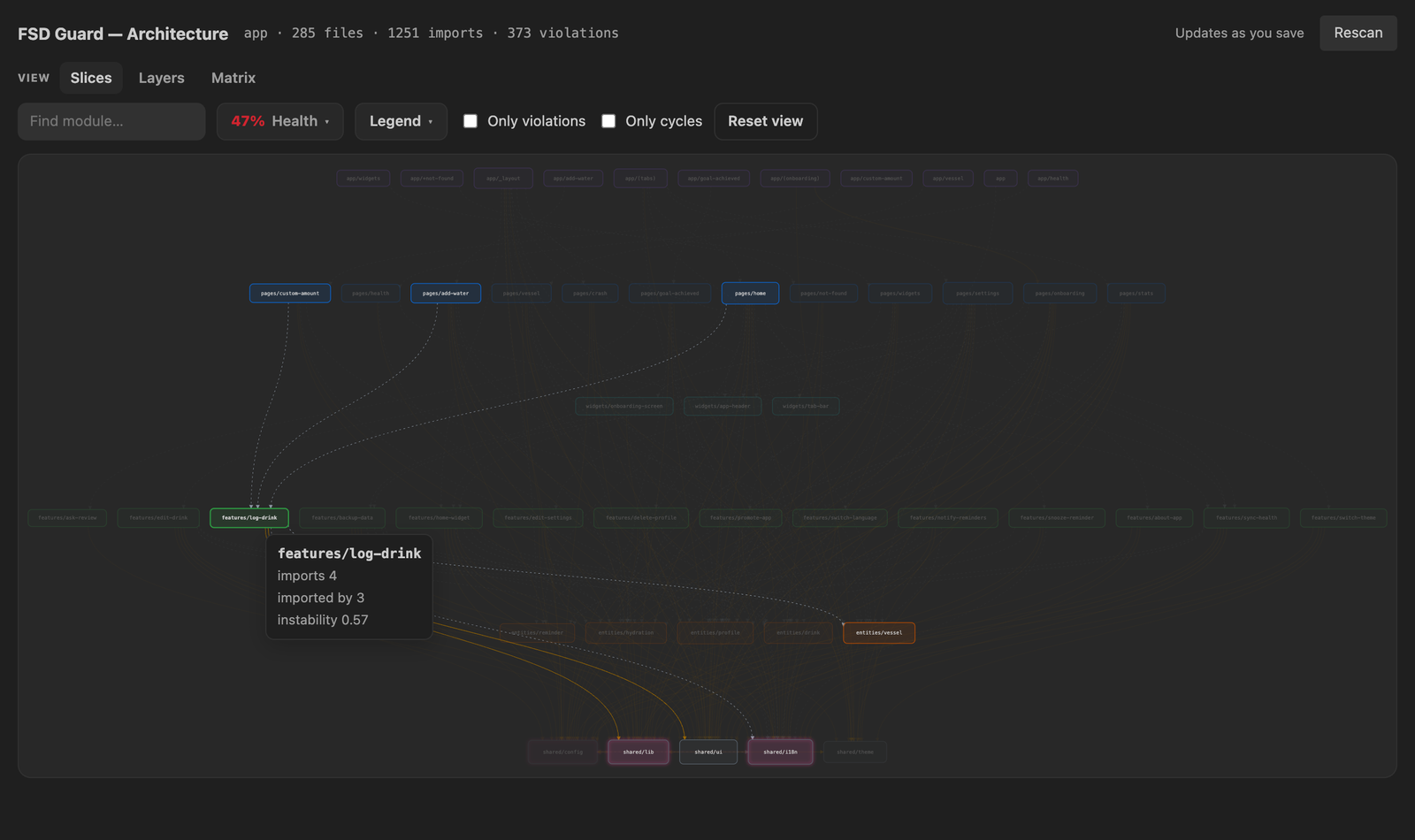Click the shared/ui node

708,752
